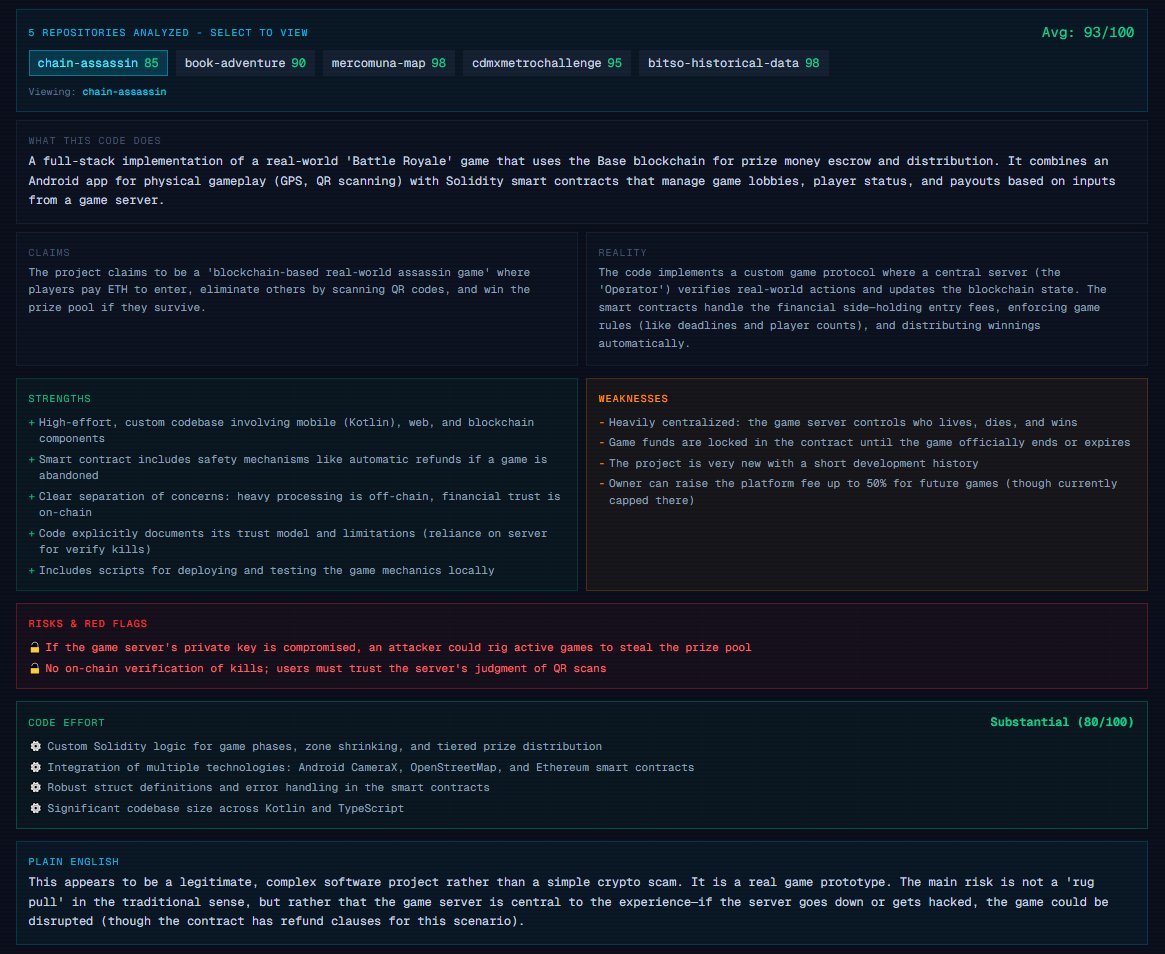Click the custom game protocol reality paragraph
This screenshot has width=1165, height=954.
pyautogui.click(x=852, y=308)
